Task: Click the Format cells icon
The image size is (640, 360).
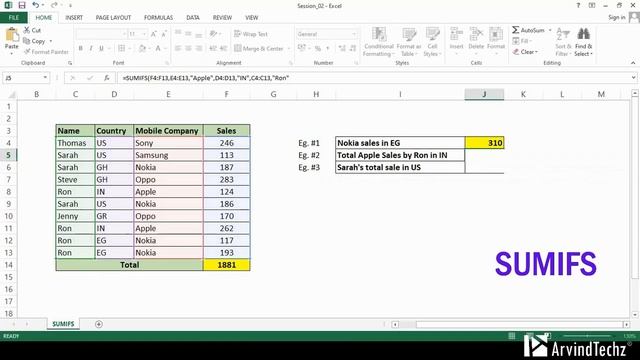Action: click(x=496, y=35)
